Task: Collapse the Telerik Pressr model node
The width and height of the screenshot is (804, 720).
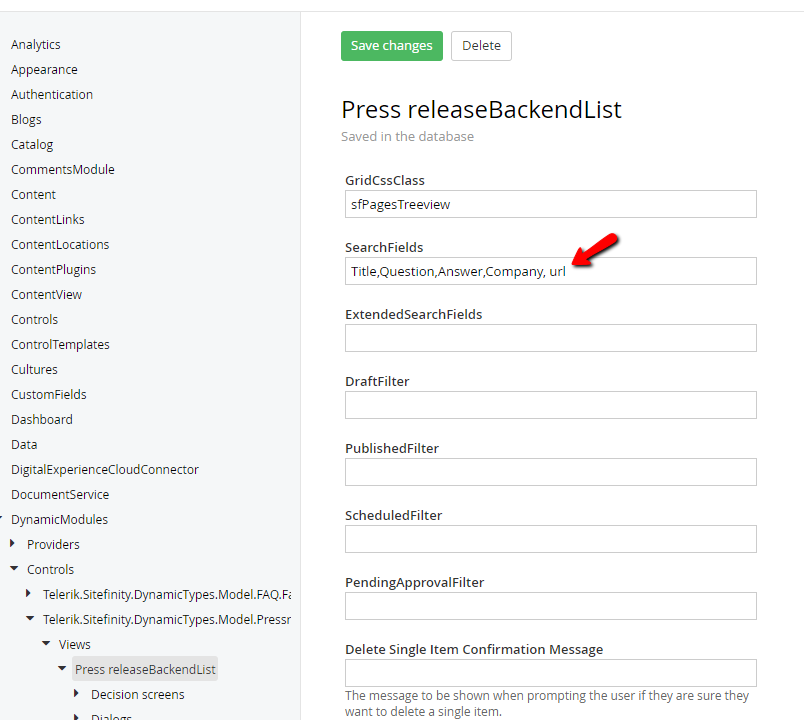Action: (x=30, y=618)
